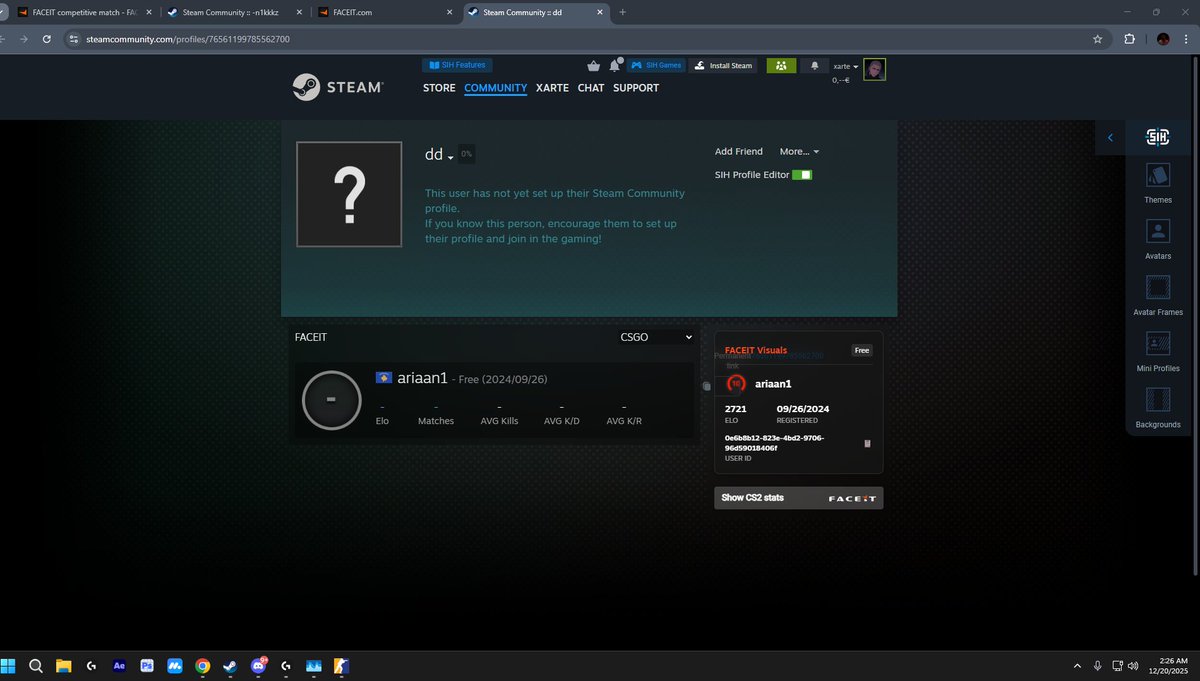Open Mini Profiles in the SIH sidebar
This screenshot has width=1200, height=681.
pyautogui.click(x=1158, y=351)
